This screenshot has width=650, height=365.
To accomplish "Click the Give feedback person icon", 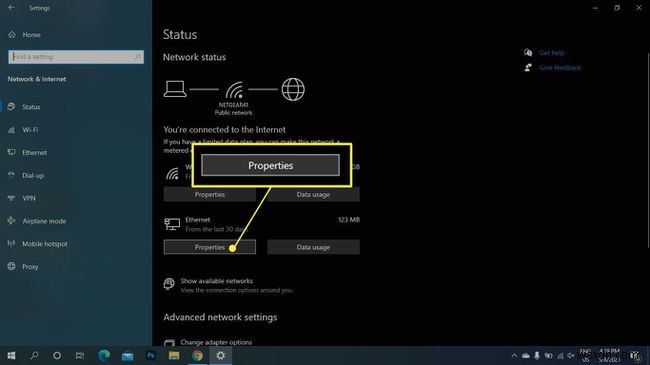I will click(x=528, y=67).
